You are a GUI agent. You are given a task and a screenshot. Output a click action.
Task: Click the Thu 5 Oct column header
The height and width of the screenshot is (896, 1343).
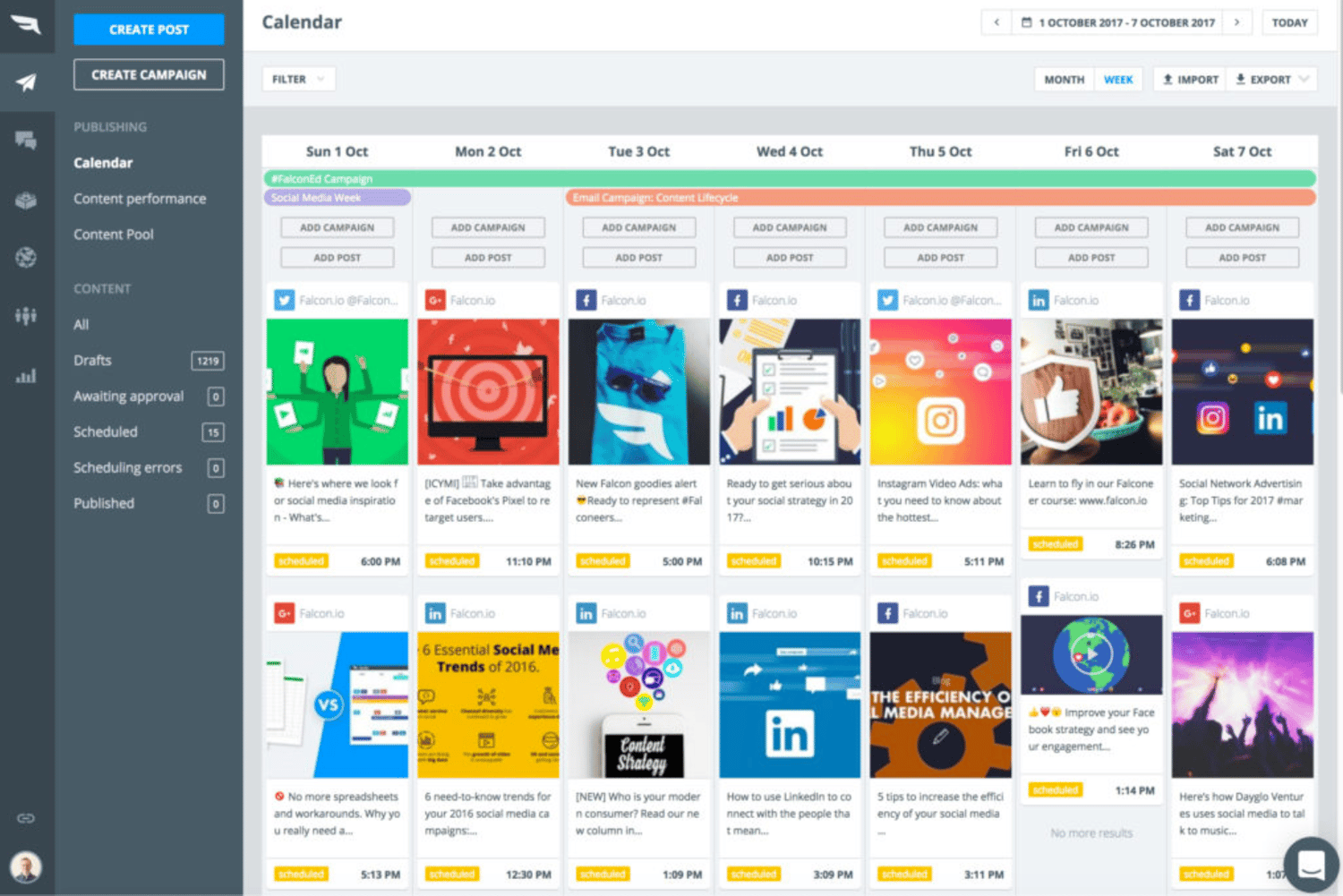941,152
